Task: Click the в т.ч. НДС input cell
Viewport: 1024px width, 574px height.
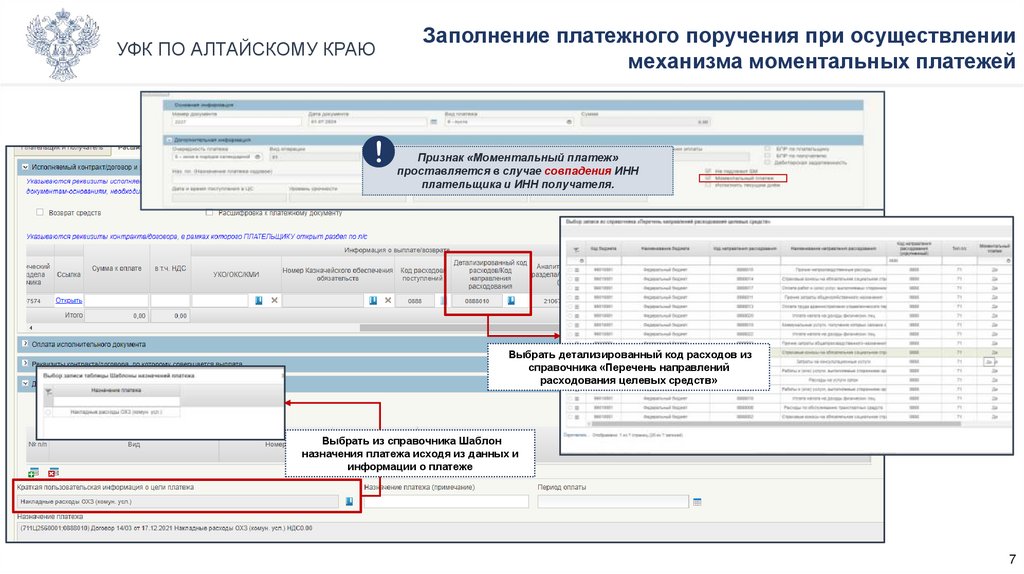Action: click(170, 300)
